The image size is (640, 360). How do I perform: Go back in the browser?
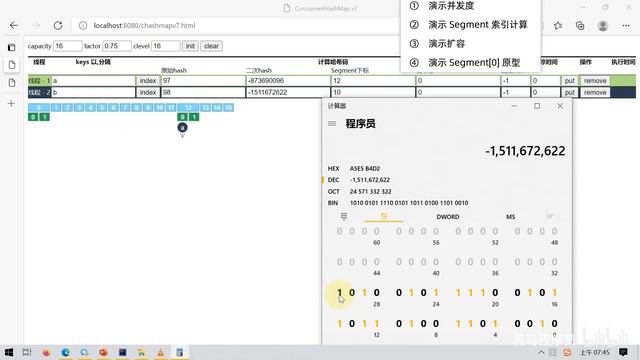pos(14,25)
